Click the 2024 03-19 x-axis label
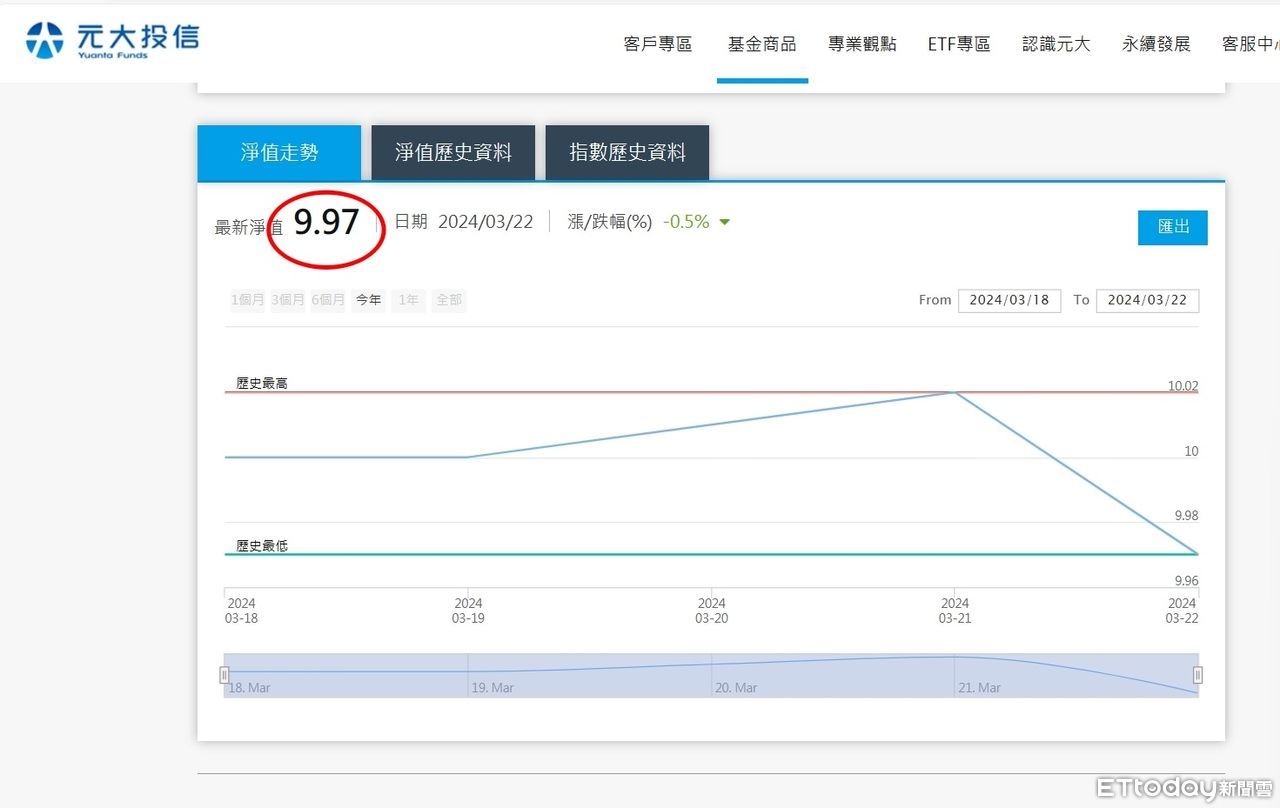1280x808 pixels. (x=468, y=610)
